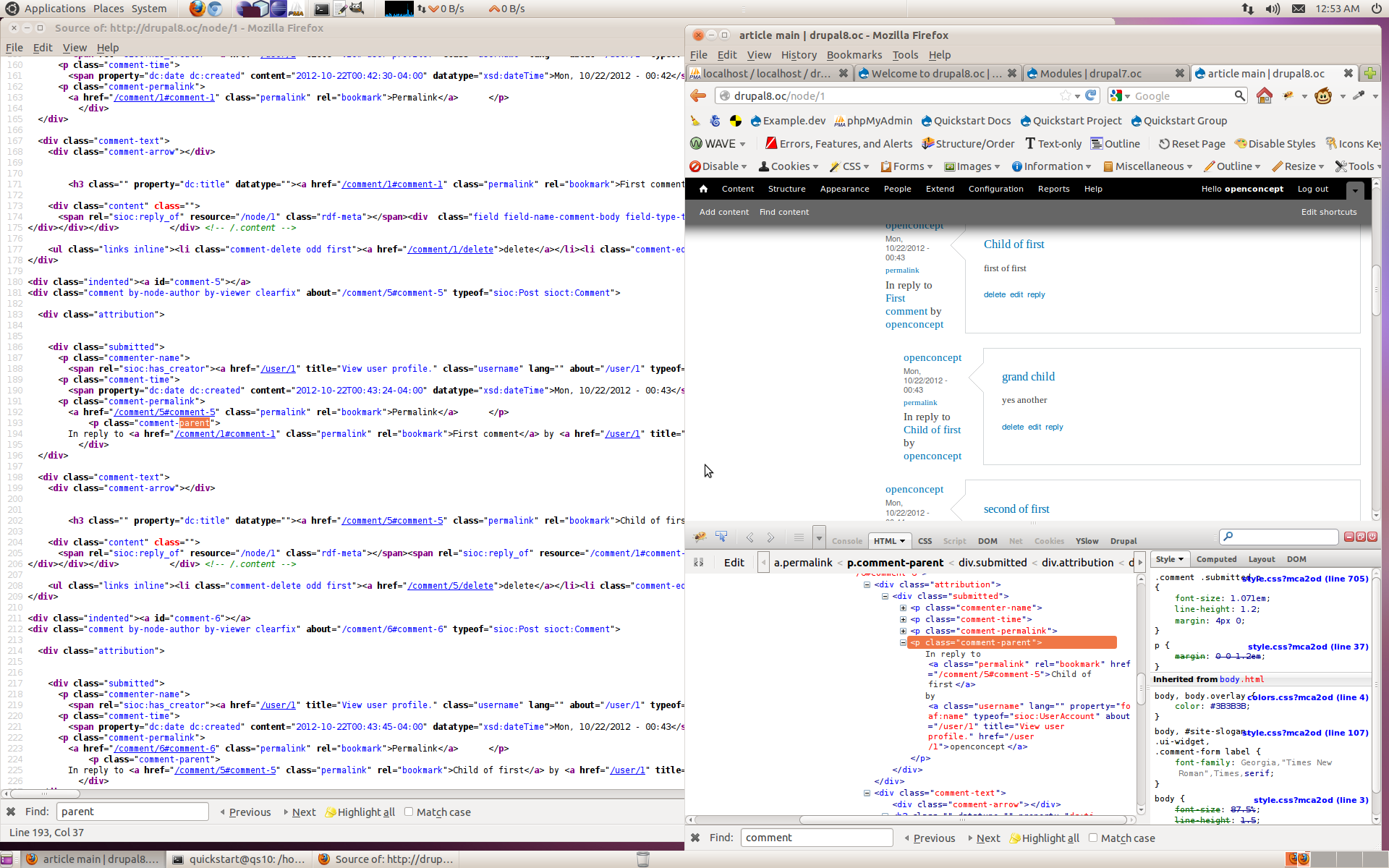This screenshot has height=868, width=1389.
Task: Click the grand child comment title link
Action: click(1028, 377)
